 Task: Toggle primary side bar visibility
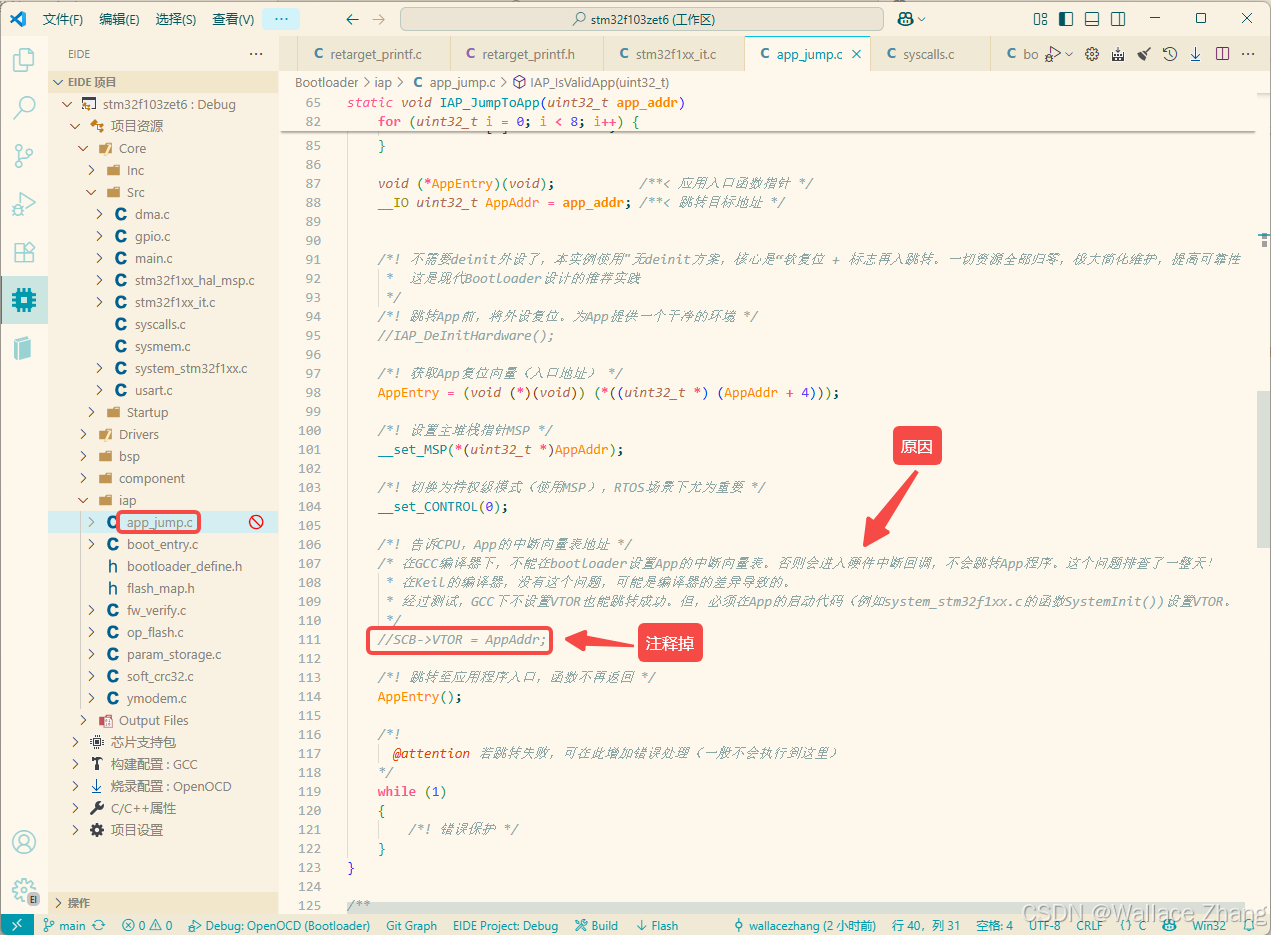1066,19
